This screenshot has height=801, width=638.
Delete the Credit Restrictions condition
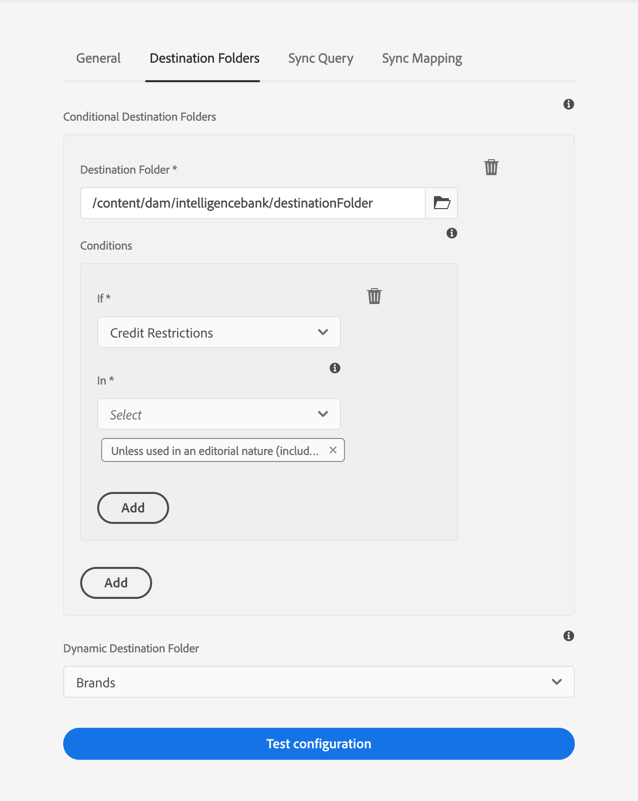coord(374,296)
